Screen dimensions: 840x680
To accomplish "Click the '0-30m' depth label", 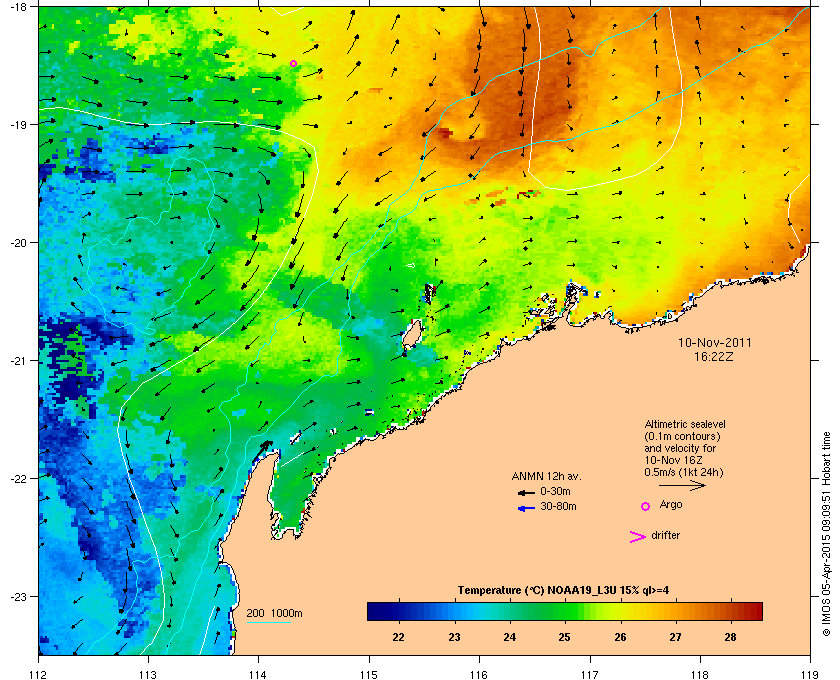I will (555, 491).
